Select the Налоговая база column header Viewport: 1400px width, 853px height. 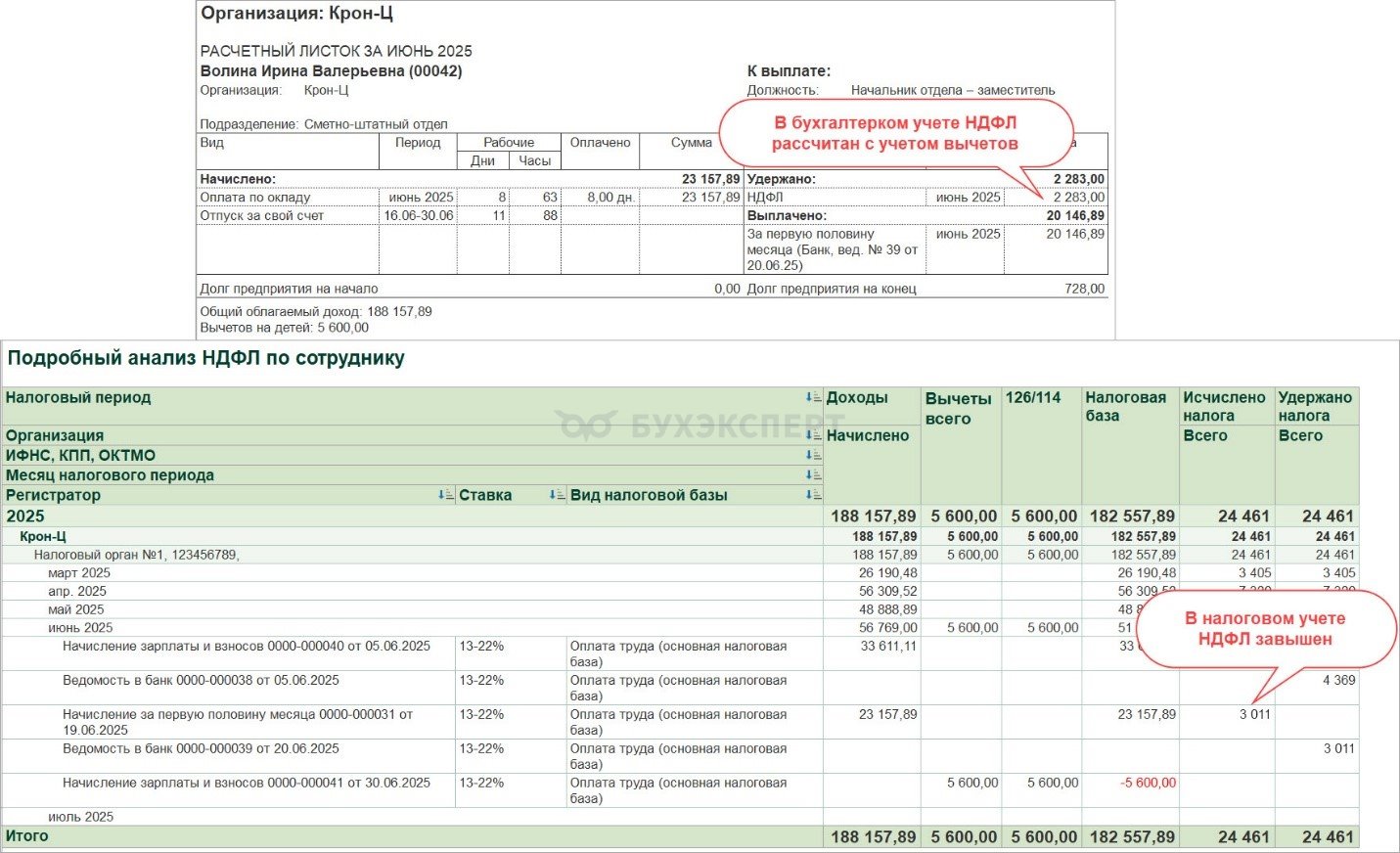pyautogui.click(x=1125, y=406)
